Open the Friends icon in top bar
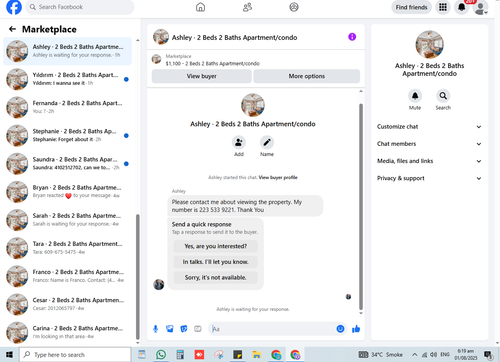Screen dimensions: 500x362 247,7
